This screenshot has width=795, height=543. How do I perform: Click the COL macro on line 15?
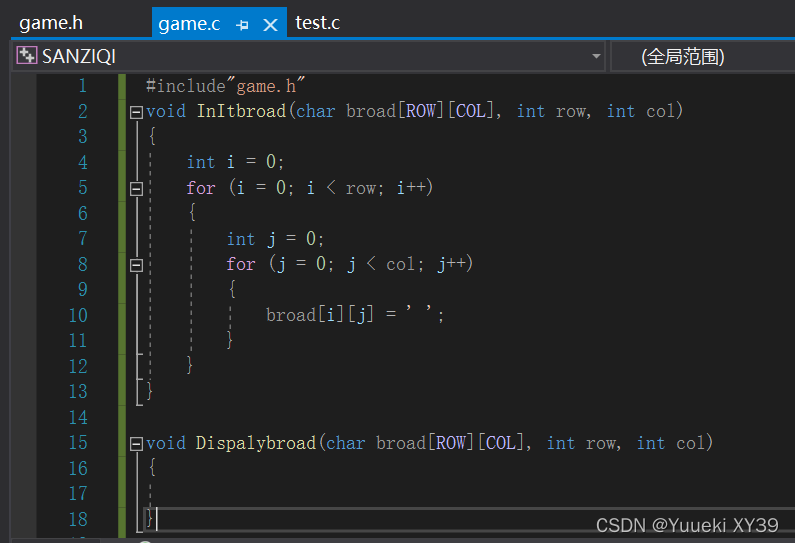[x=500, y=443]
